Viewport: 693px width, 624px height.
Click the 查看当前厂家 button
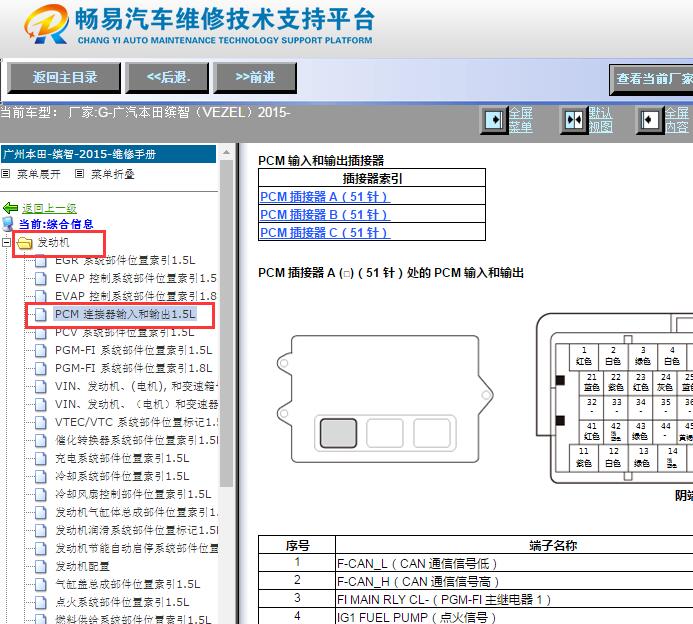coord(651,79)
